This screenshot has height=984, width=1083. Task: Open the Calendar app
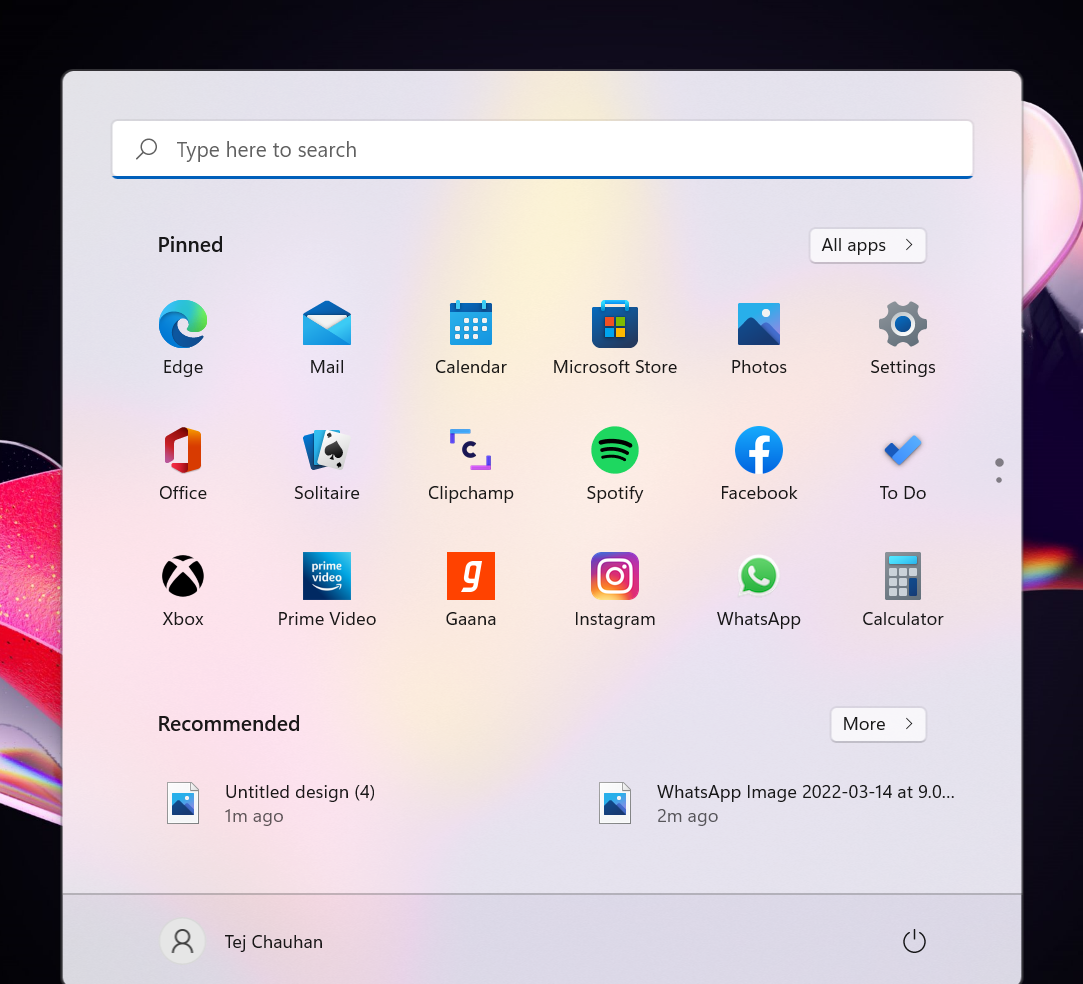coord(470,337)
